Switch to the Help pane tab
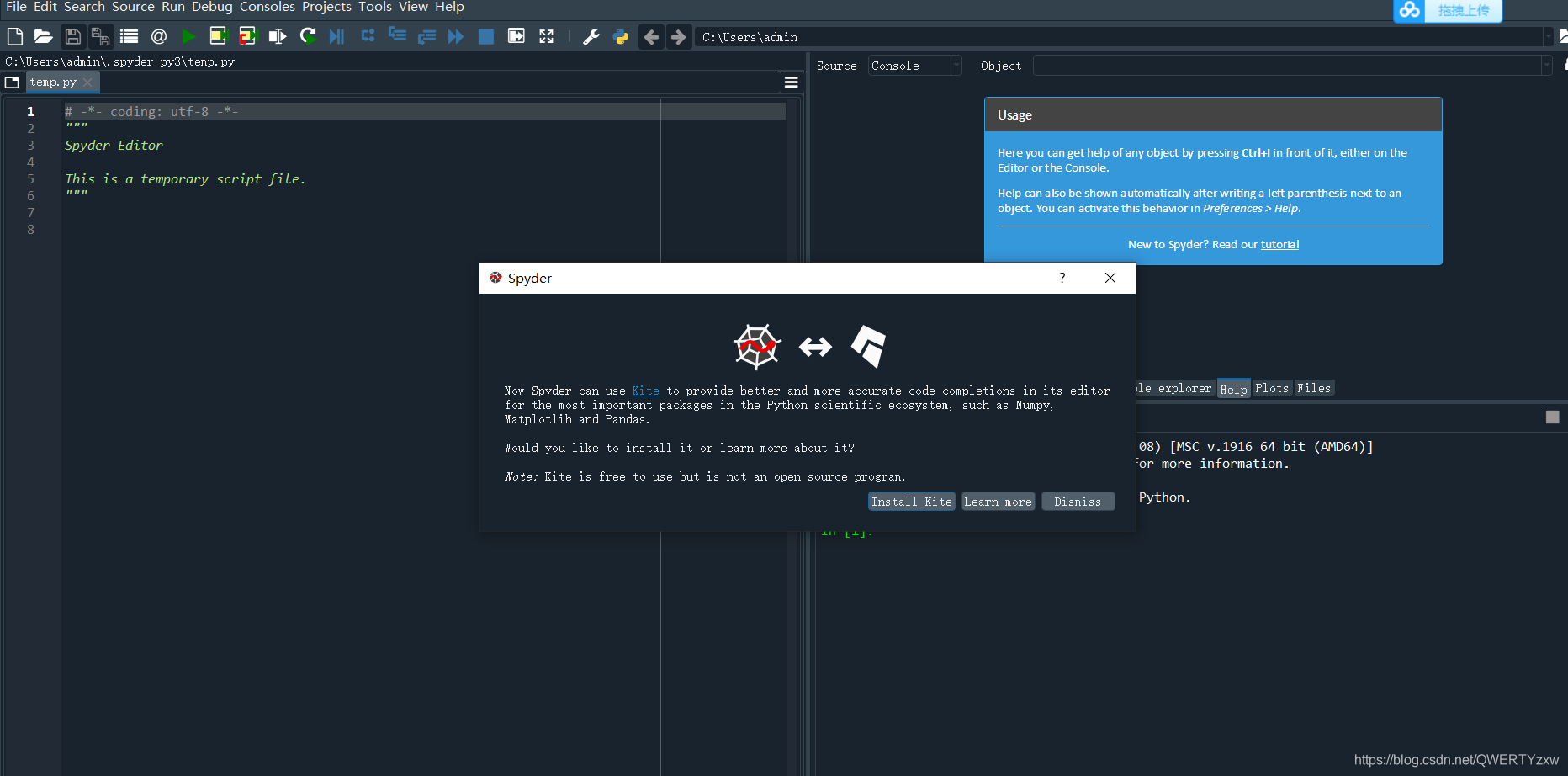 click(1233, 389)
